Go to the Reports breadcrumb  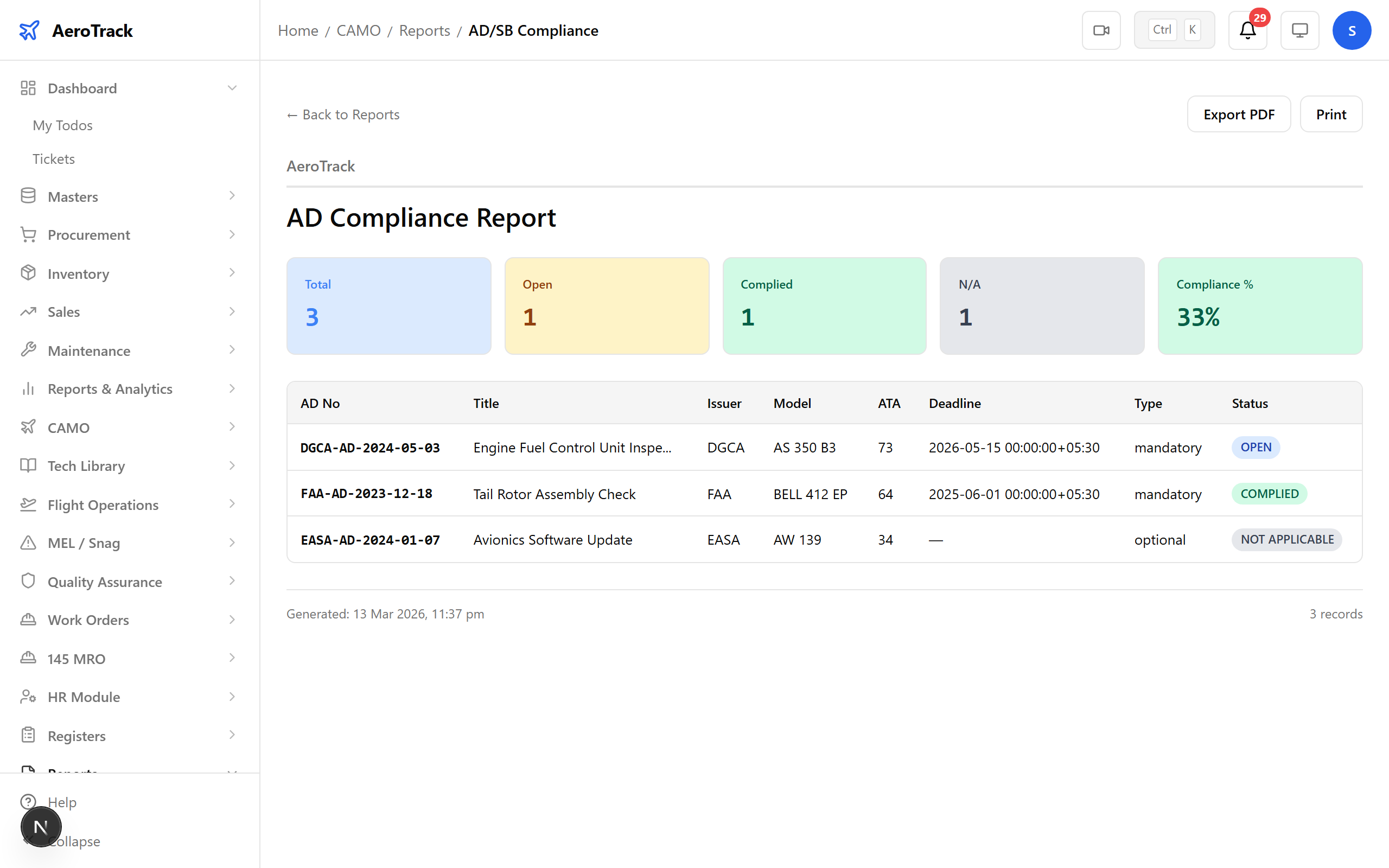pos(424,30)
